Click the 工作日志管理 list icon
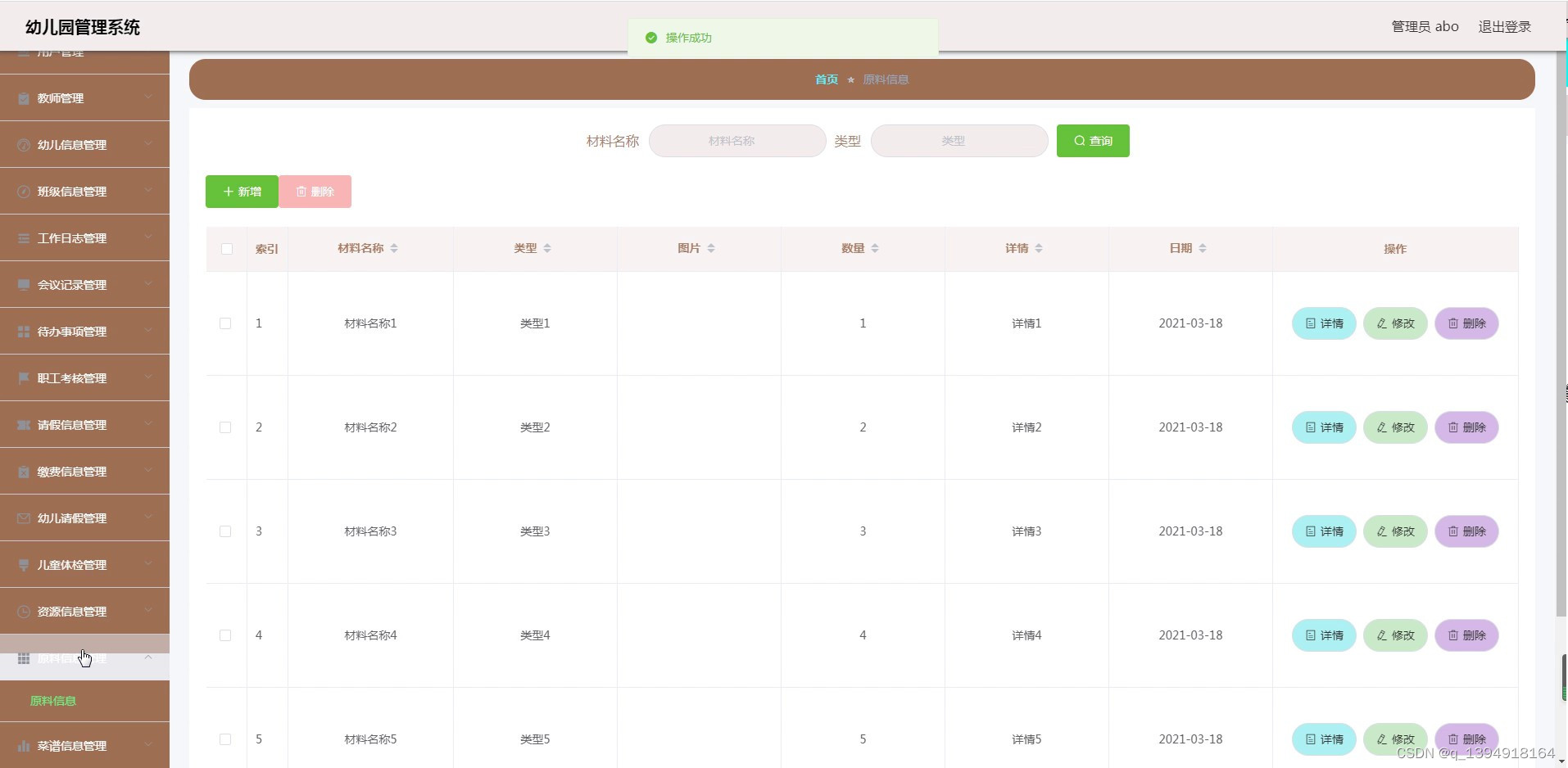The width and height of the screenshot is (1568, 768). (x=24, y=238)
